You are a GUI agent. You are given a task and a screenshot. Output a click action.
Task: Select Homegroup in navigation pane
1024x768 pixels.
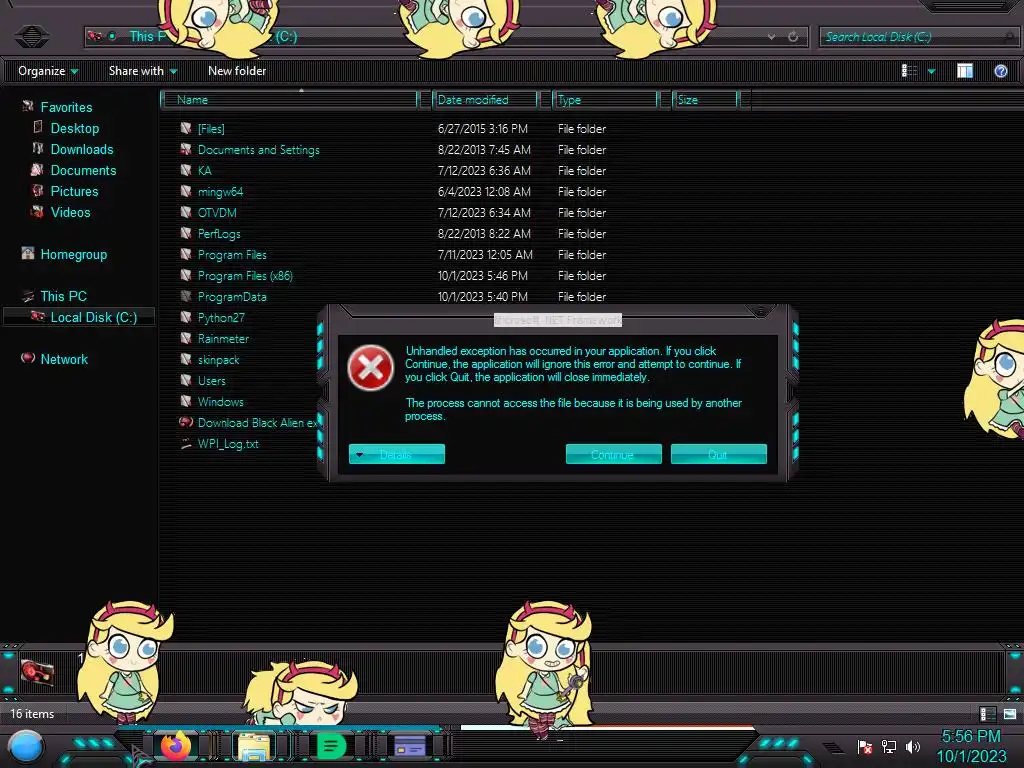pos(73,254)
